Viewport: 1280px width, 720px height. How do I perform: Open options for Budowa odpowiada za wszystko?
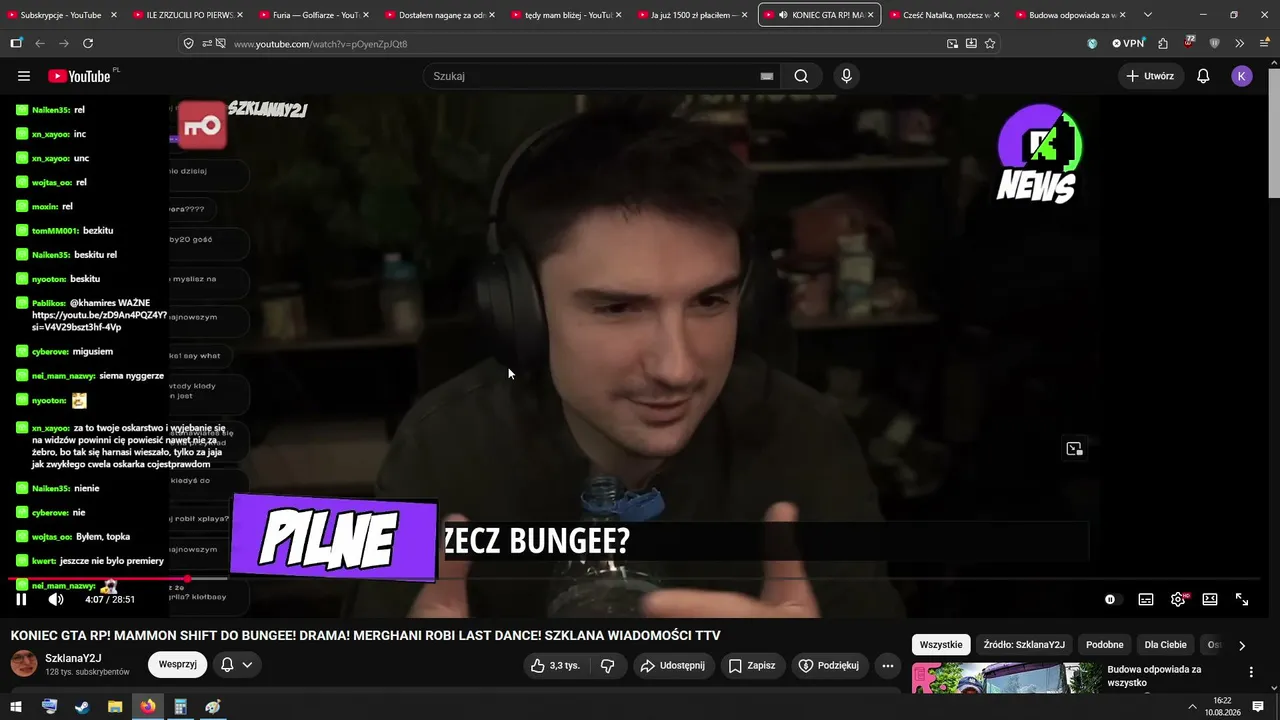click(1251, 672)
